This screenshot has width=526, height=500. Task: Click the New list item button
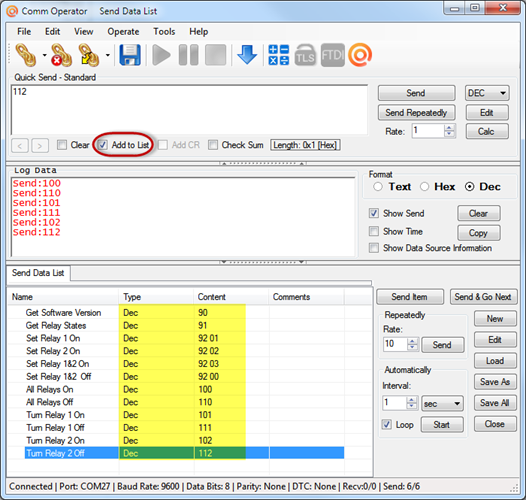click(495, 318)
